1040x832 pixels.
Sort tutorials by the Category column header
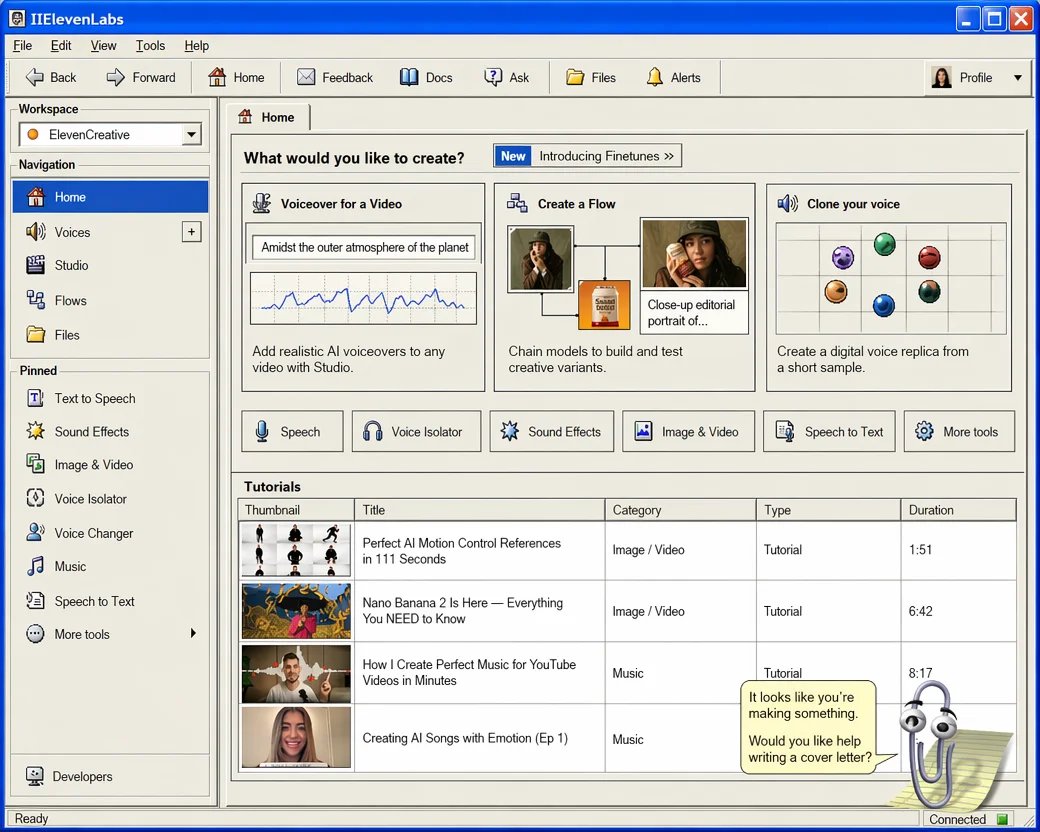[681, 510]
